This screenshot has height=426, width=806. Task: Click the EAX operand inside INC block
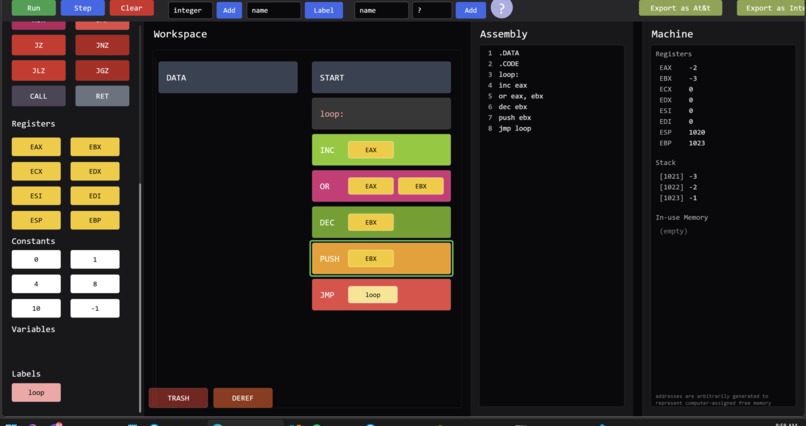(371, 150)
